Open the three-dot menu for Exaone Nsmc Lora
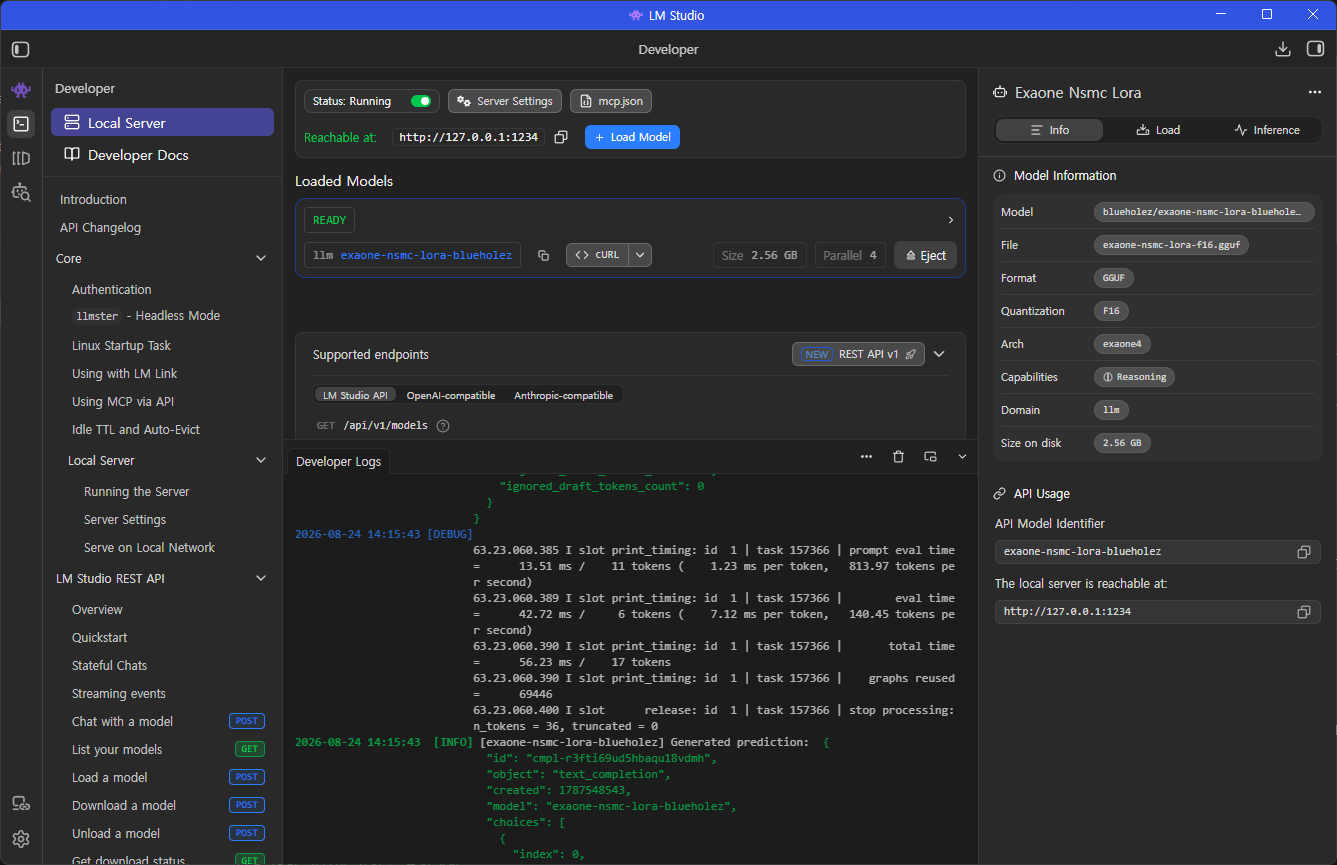This screenshot has width=1337, height=865. [x=1314, y=92]
